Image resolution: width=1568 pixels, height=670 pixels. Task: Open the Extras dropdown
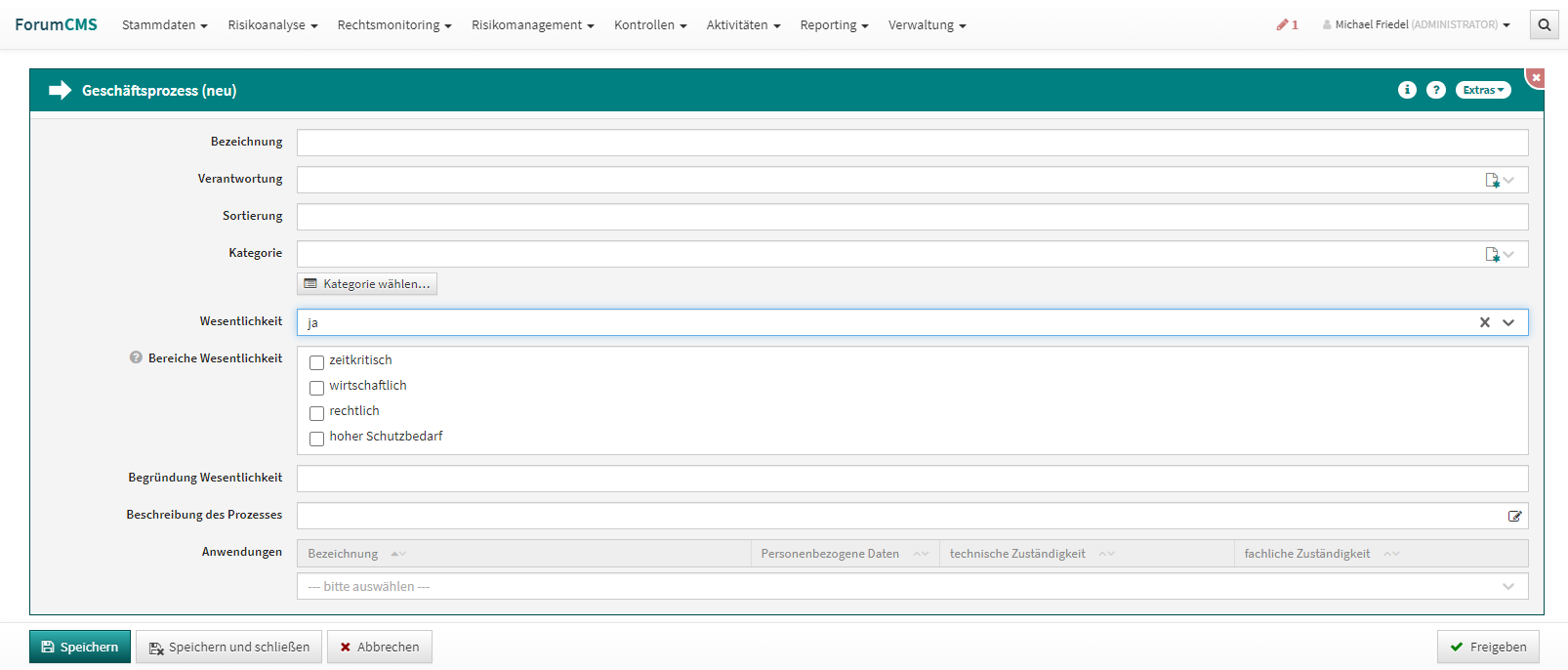click(1482, 90)
